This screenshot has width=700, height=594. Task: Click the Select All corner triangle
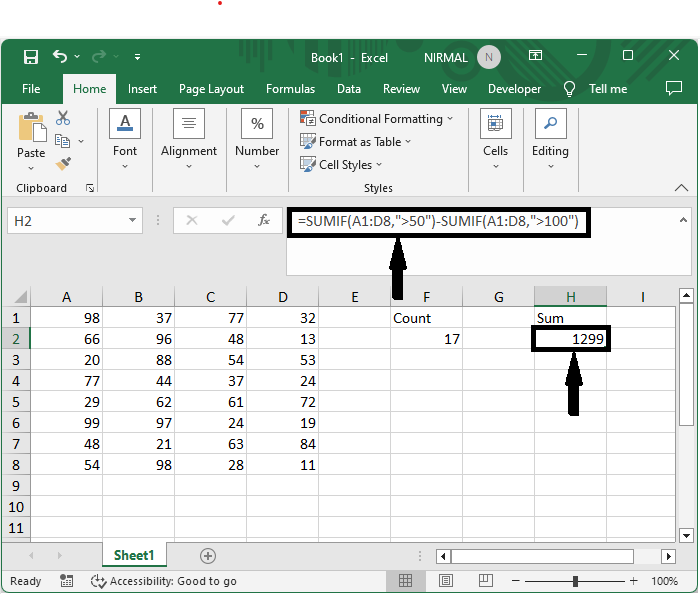coord(20,297)
